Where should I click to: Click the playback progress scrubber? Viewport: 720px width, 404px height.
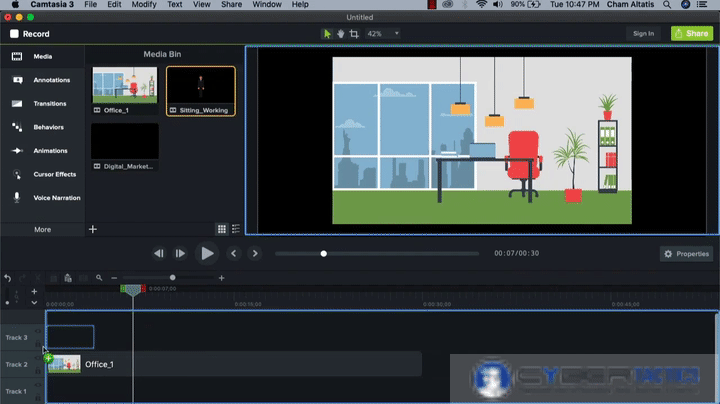click(x=323, y=254)
